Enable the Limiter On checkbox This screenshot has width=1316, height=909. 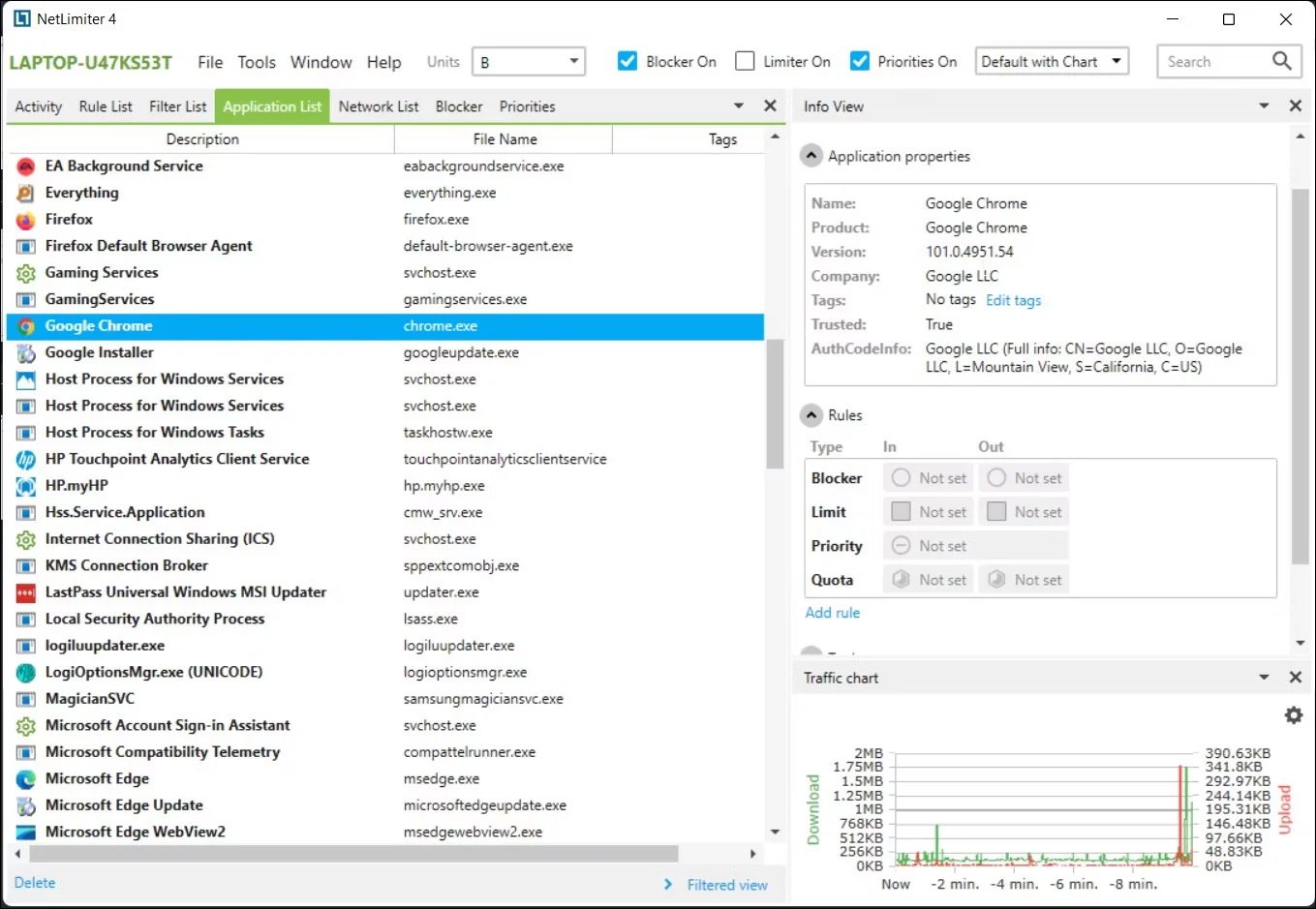click(745, 61)
